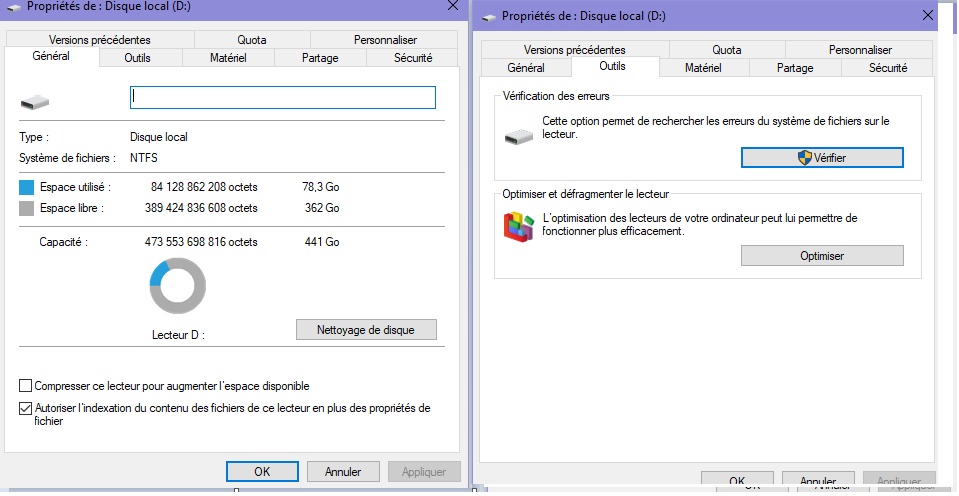Go to Quota tab in the left window
Image resolution: width=959 pixels, height=496 pixels.
(252, 40)
